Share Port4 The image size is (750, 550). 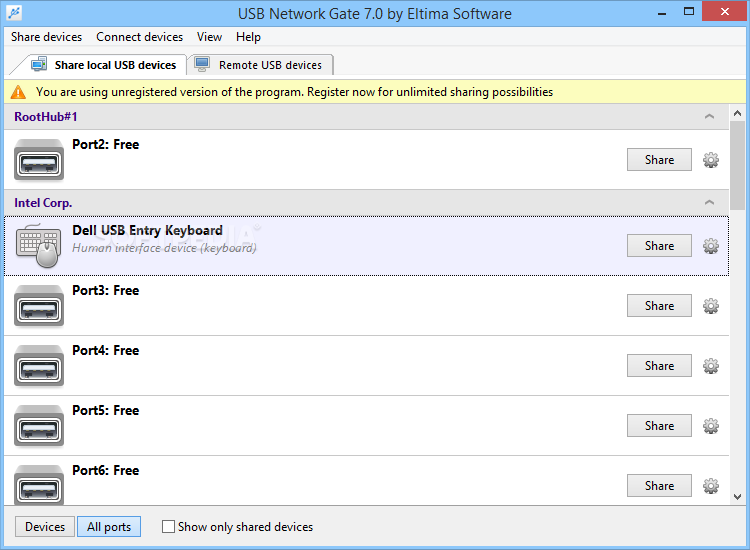[x=659, y=366]
